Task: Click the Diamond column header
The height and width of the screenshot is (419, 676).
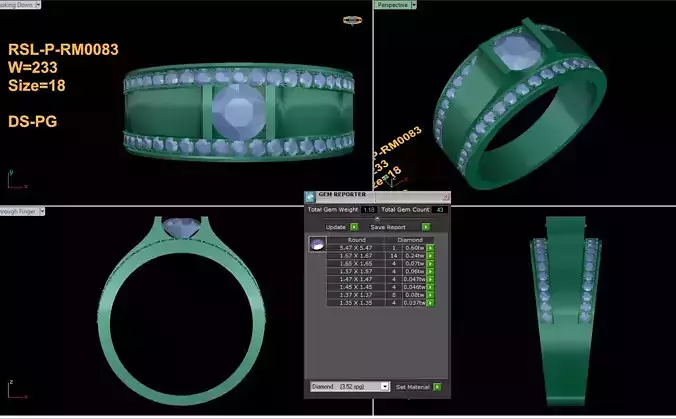Action: (410, 240)
